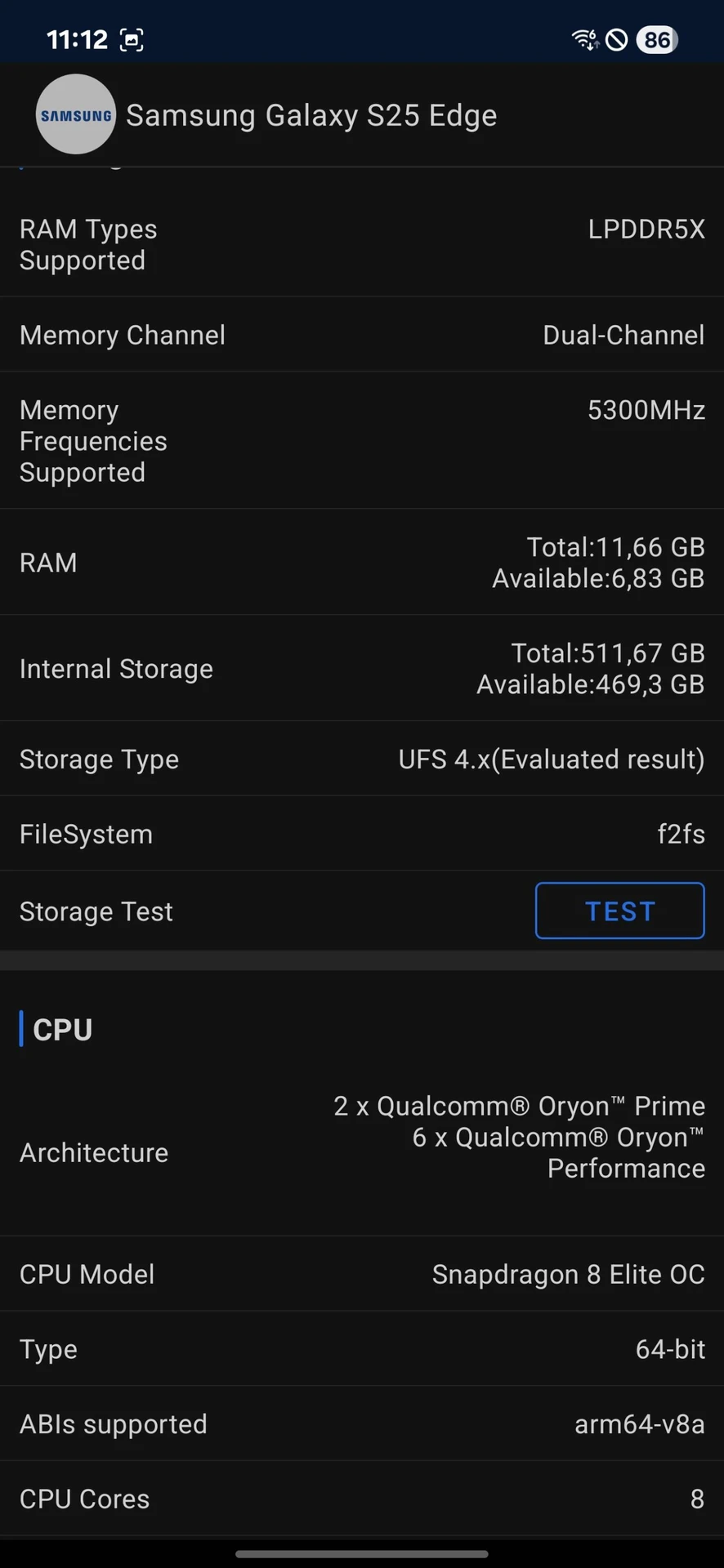The width and height of the screenshot is (724, 1568).
Task: Open the Internal Storage row
Action: 362,669
